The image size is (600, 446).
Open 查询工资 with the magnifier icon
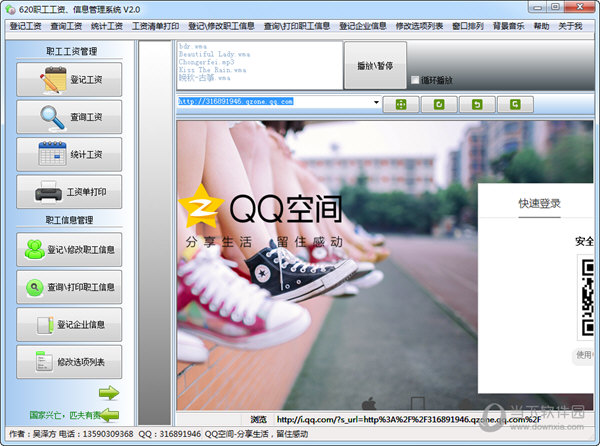click(x=69, y=117)
